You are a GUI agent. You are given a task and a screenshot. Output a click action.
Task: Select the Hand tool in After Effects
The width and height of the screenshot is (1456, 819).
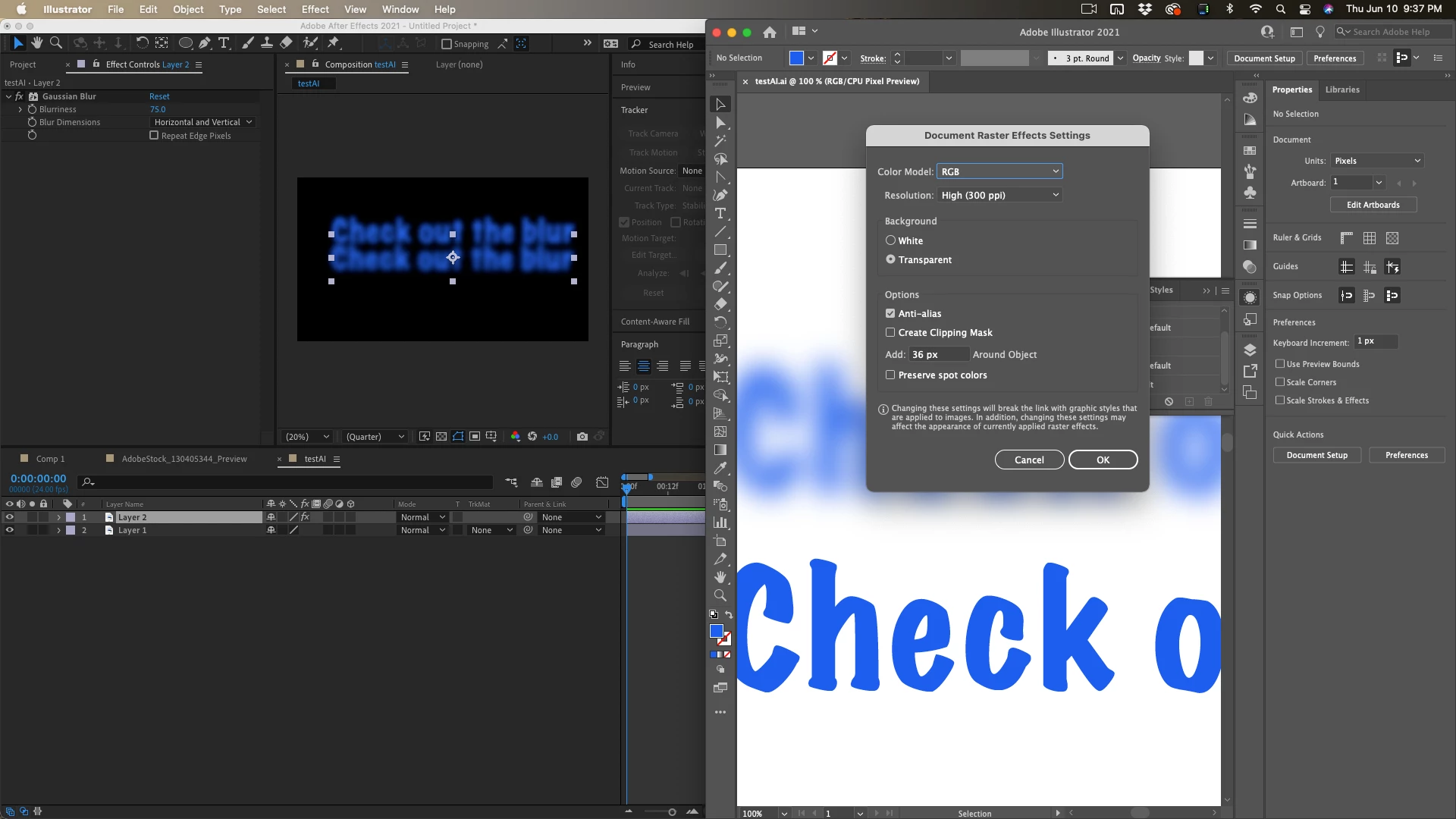36,43
